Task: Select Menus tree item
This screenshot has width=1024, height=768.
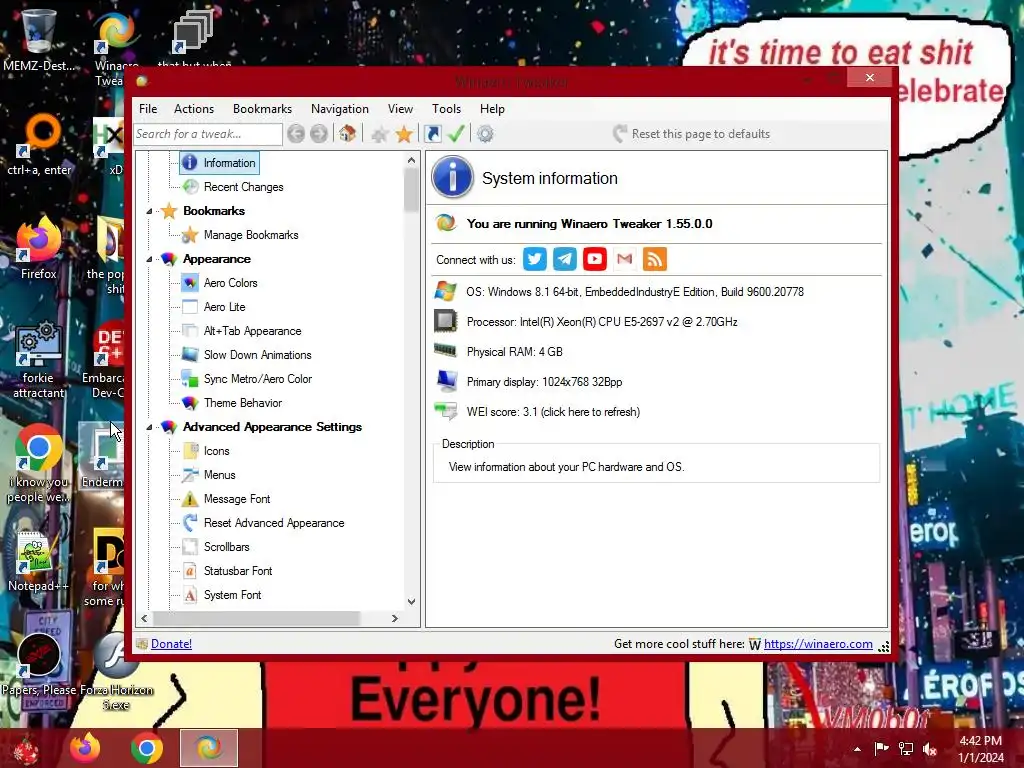Action: pyautogui.click(x=219, y=475)
